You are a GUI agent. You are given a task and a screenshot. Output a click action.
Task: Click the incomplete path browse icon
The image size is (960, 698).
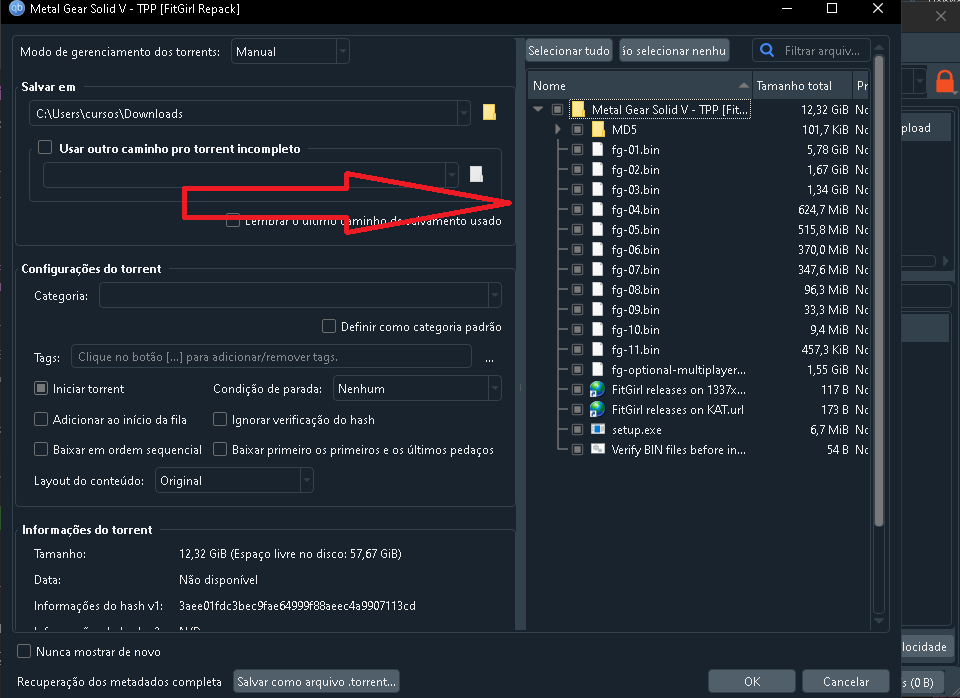[x=477, y=174]
